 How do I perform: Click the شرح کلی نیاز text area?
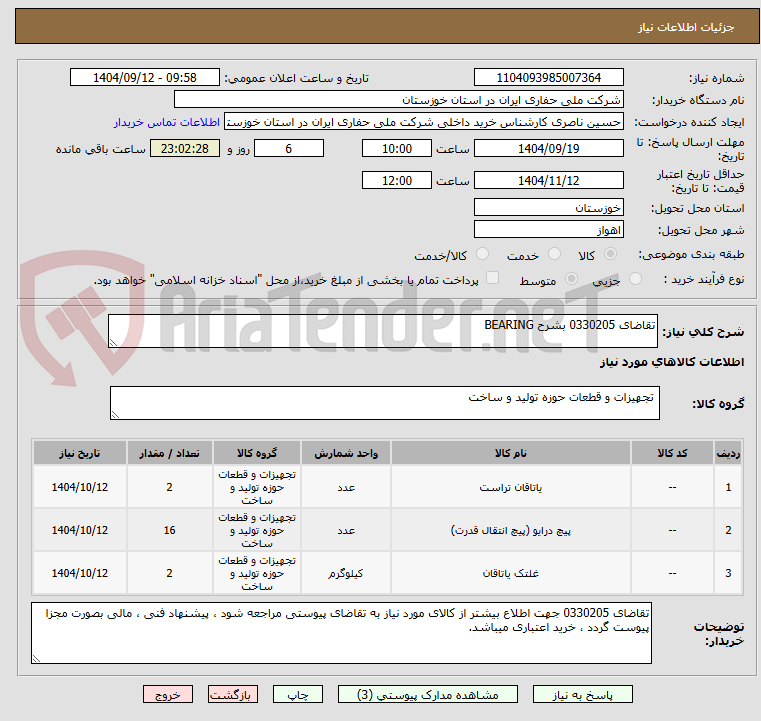click(383, 331)
